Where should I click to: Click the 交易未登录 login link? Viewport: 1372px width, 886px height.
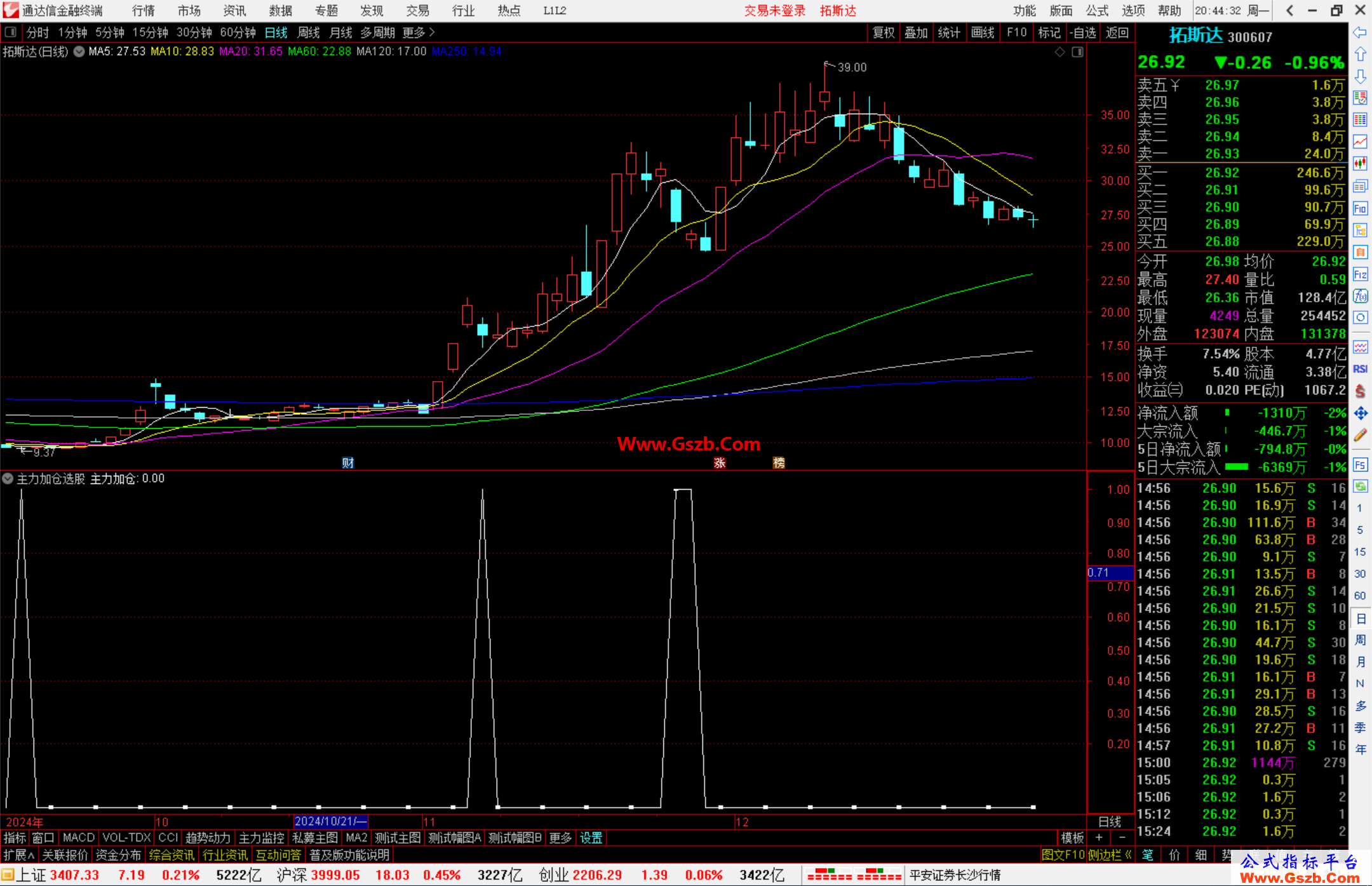[775, 11]
